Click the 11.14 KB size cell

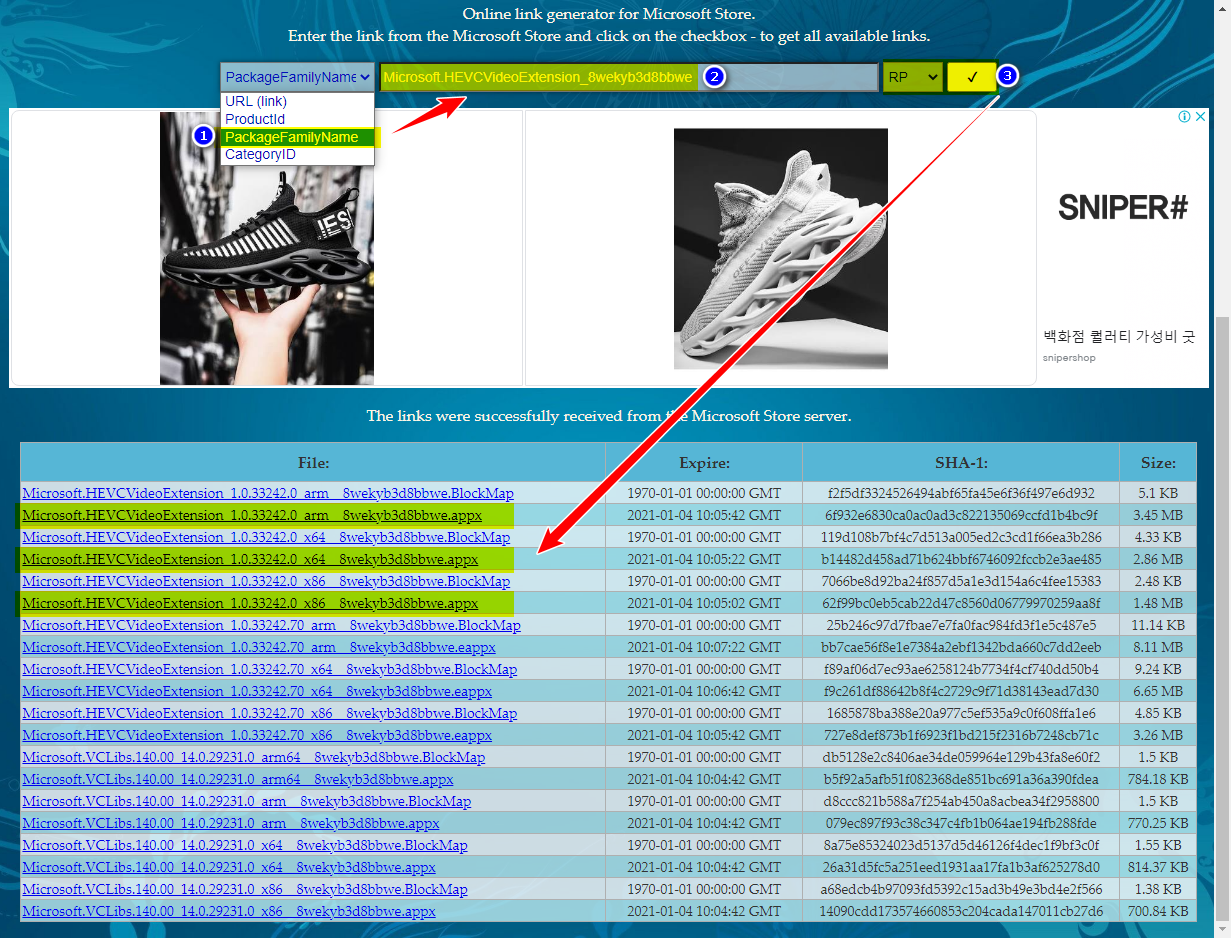[1158, 625]
